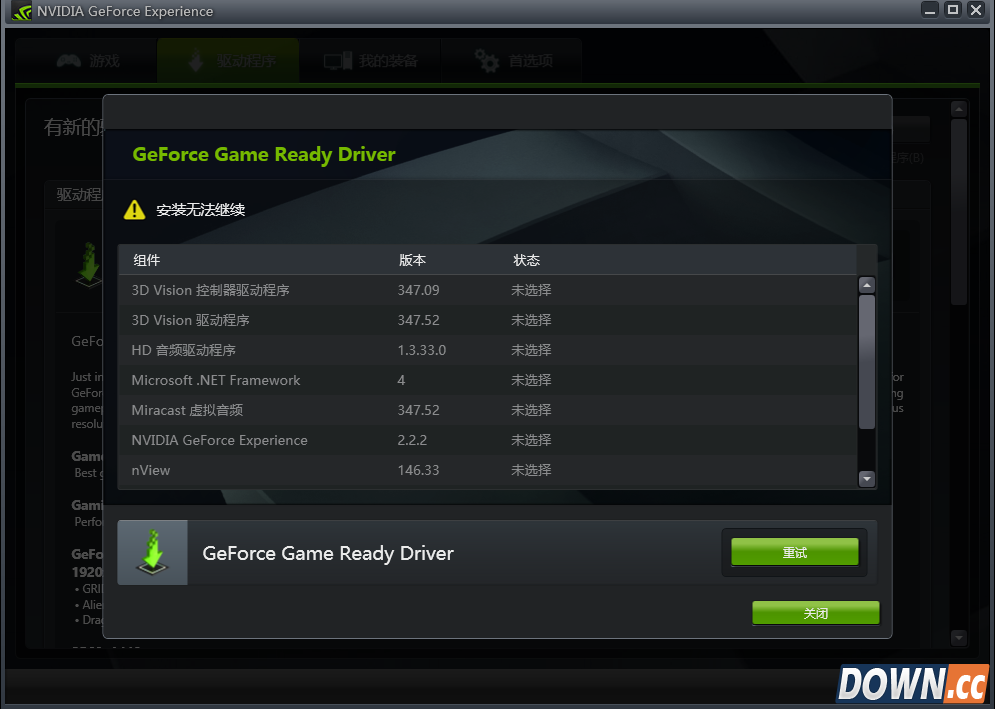995x709 pixels.
Task: Open the 我的装备 my rig tab
Action: click(371, 61)
